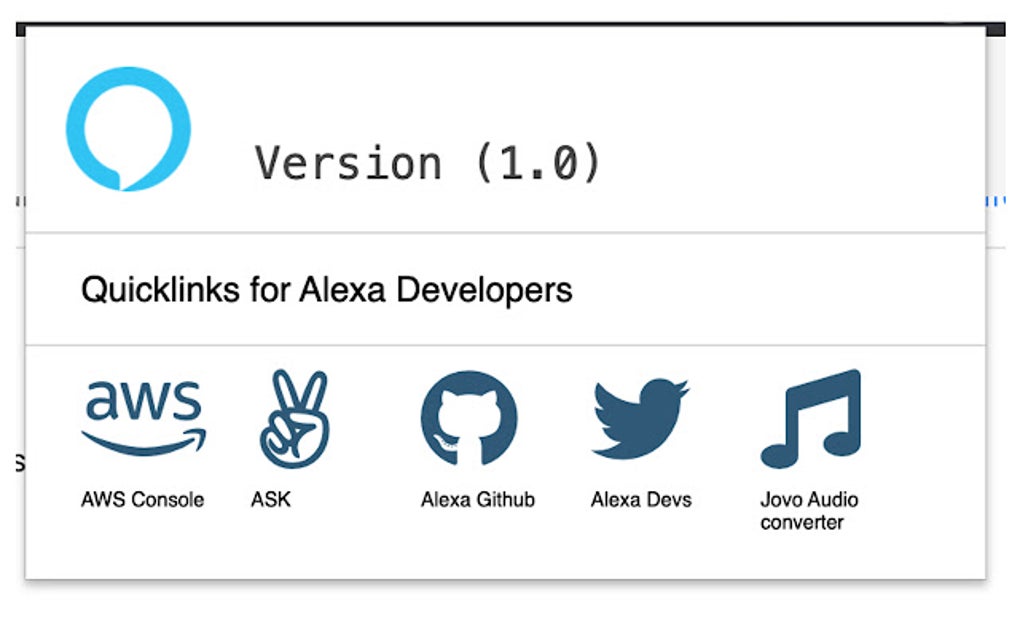
Task: Click the AWS Console label
Action: [144, 499]
